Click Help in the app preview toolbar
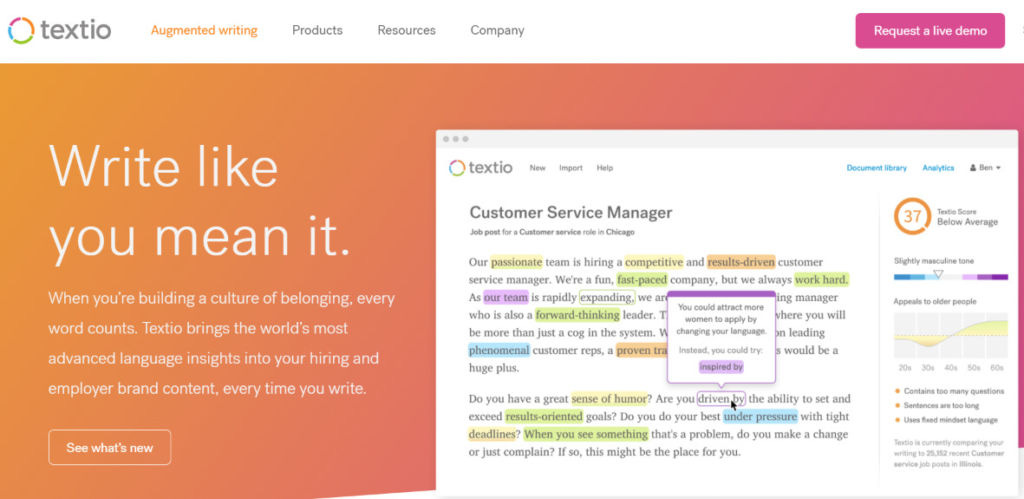The height and width of the screenshot is (499, 1024). (x=605, y=168)
